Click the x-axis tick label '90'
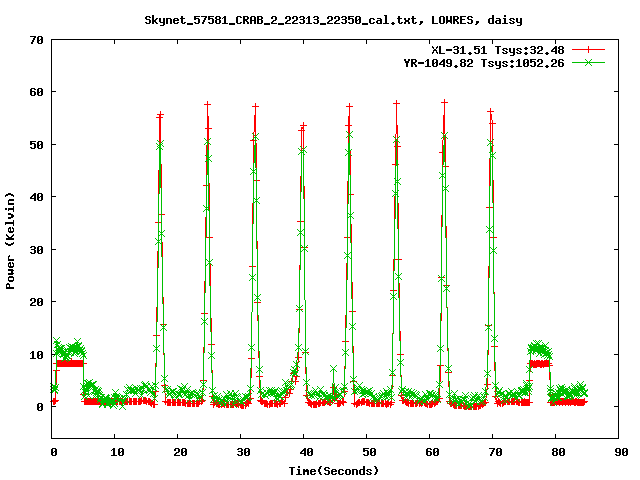Image resolution: width=640 pixels, height=480 pixels. 621,452
